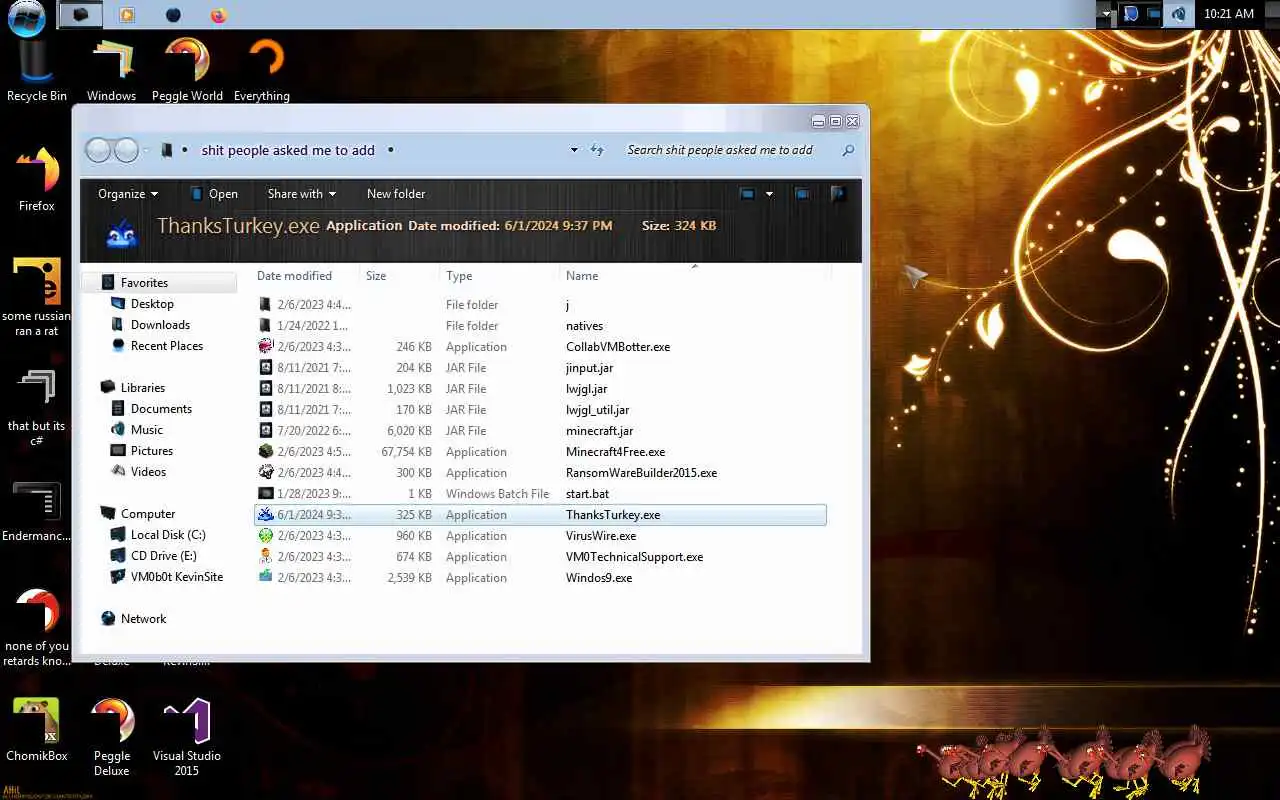The image size is (1280, 800).
Task: Launch the Peggle Deluxe desktop shortcut
Action: (x=112, y=736)
